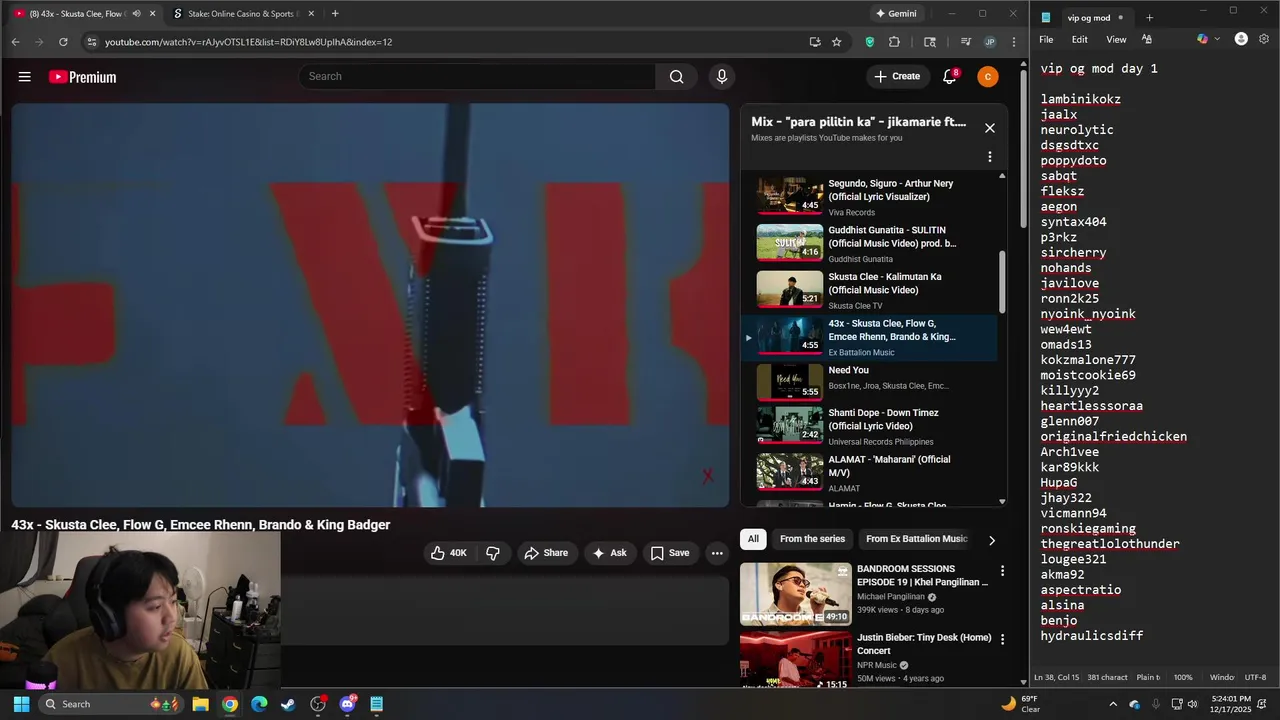This screenshot has height=720, width=1280.
Task: Play 'Need You' from the playlist
Action: [x=870, y=383]
